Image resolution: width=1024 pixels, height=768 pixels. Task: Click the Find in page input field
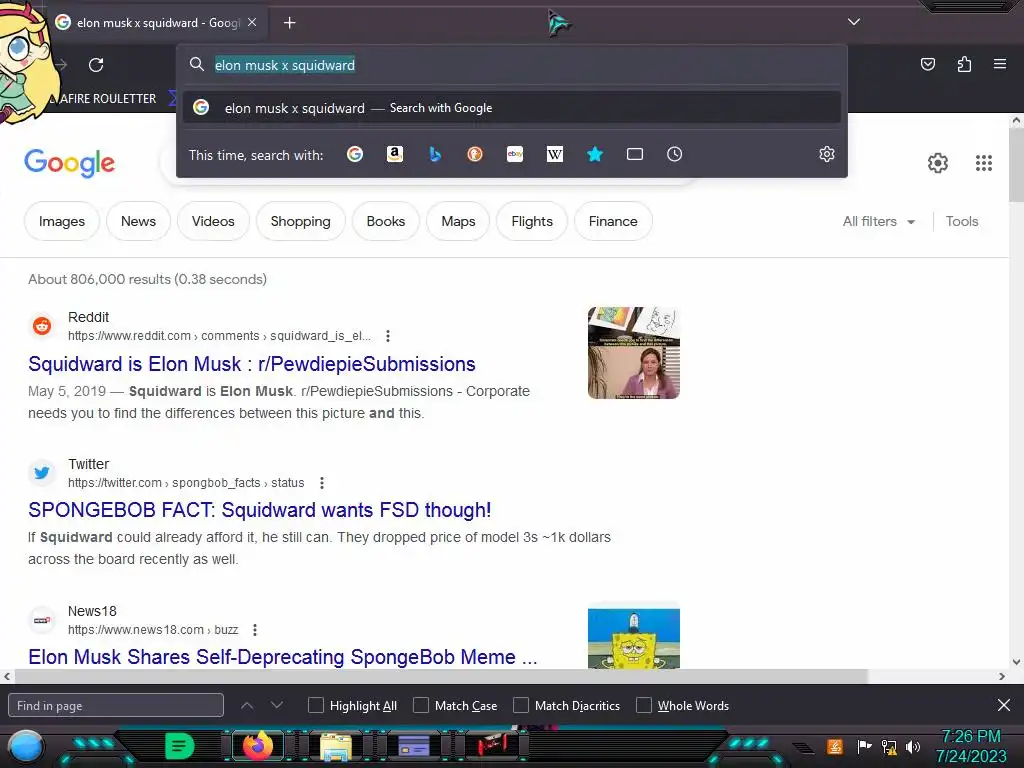pyautogui.click(x=116, y=705)
